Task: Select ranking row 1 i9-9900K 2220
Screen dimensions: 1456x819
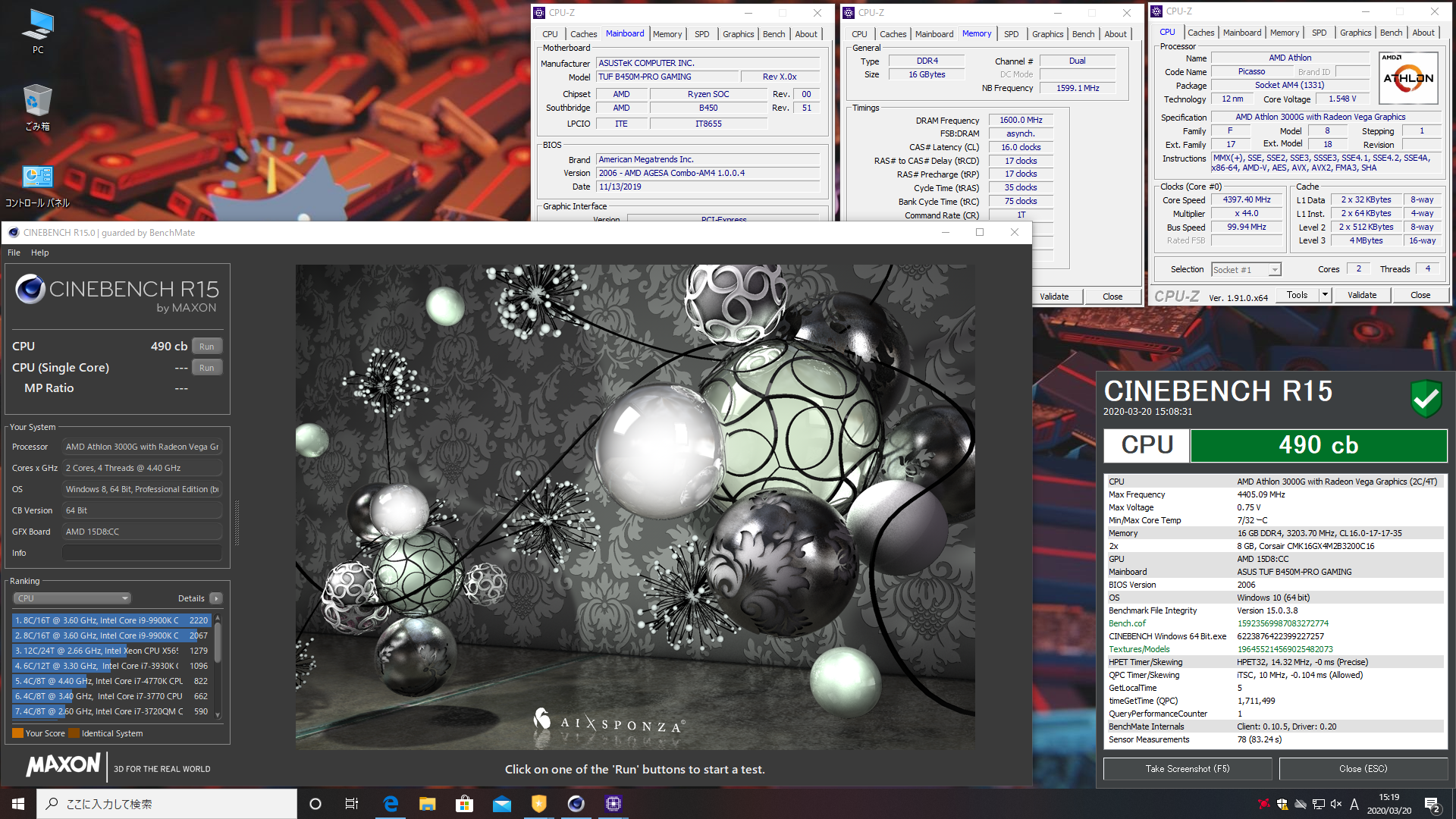Action: [x=111, y=620]
